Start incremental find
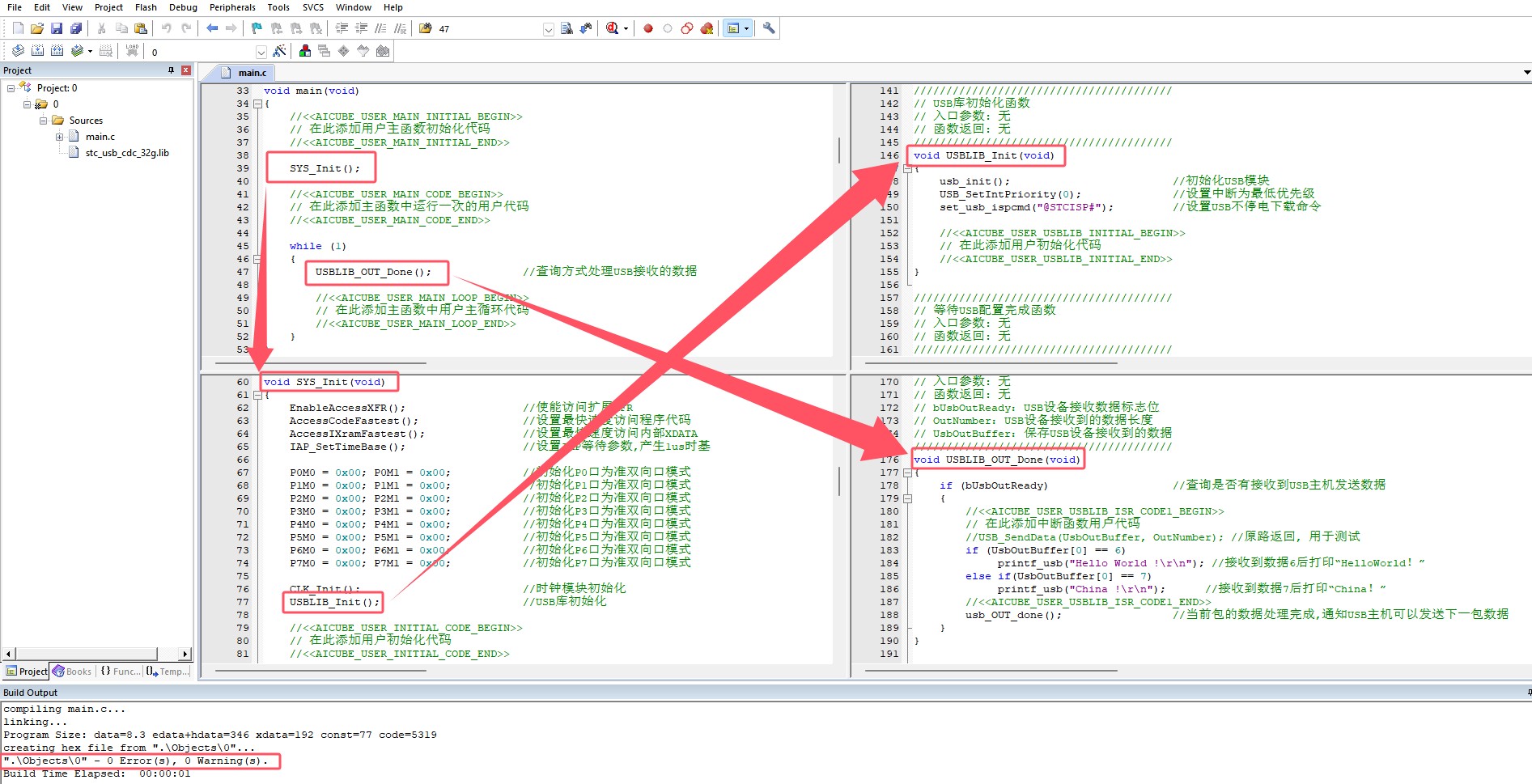Viewport: 1532px width, 784px height. point(586,28)
